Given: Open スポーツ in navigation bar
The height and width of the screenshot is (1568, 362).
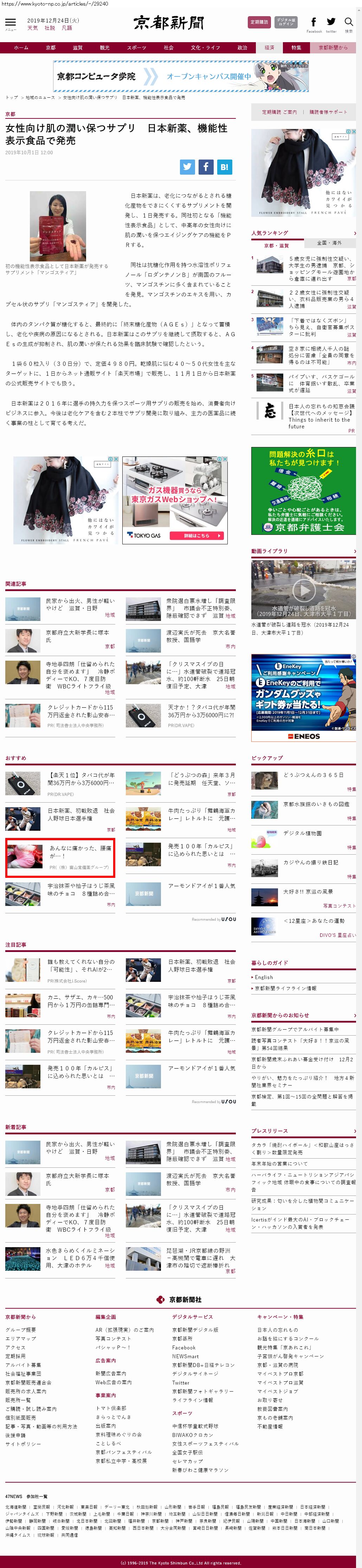Looking at the screenshot, I should (136, 47).
